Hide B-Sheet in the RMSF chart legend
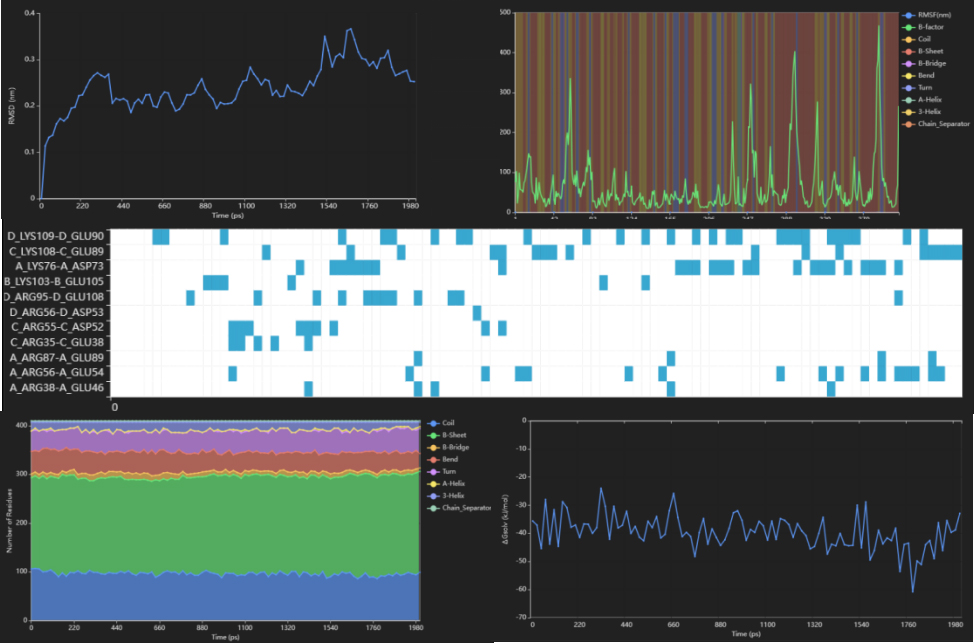 (923, 51)
